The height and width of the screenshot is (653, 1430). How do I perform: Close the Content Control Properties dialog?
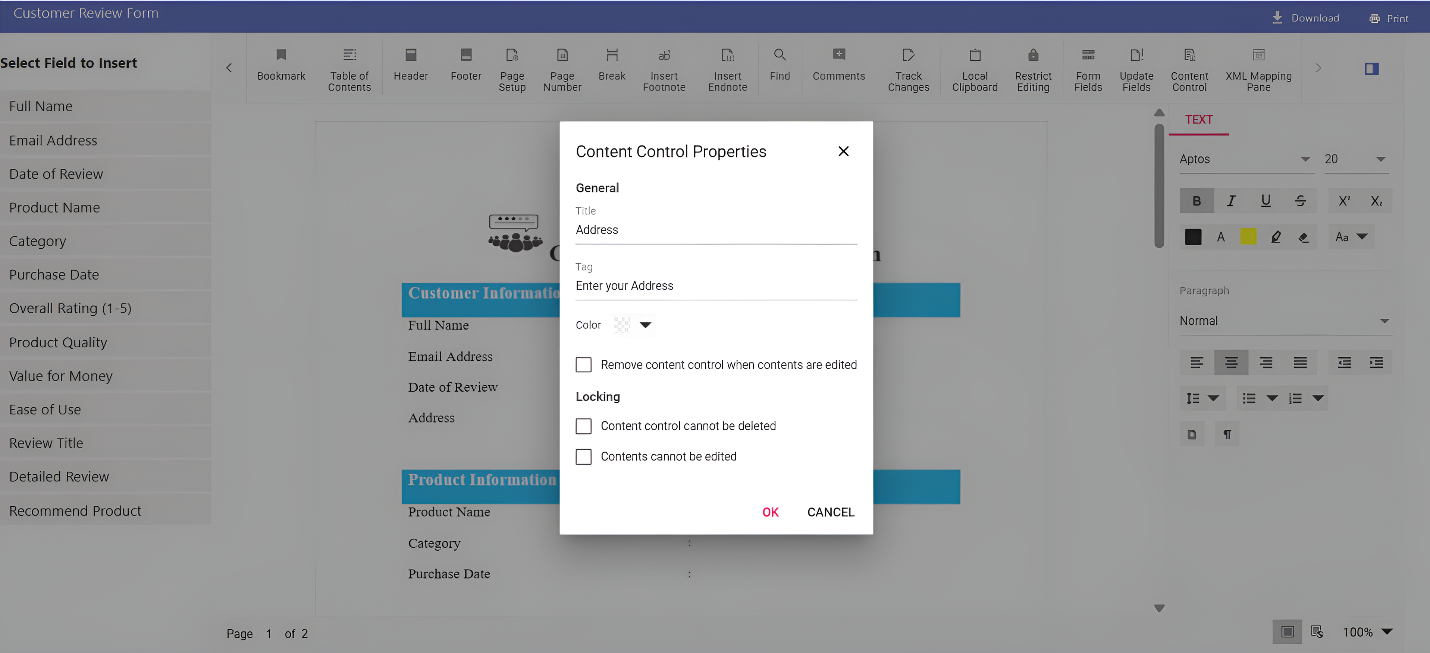point(843,151)
